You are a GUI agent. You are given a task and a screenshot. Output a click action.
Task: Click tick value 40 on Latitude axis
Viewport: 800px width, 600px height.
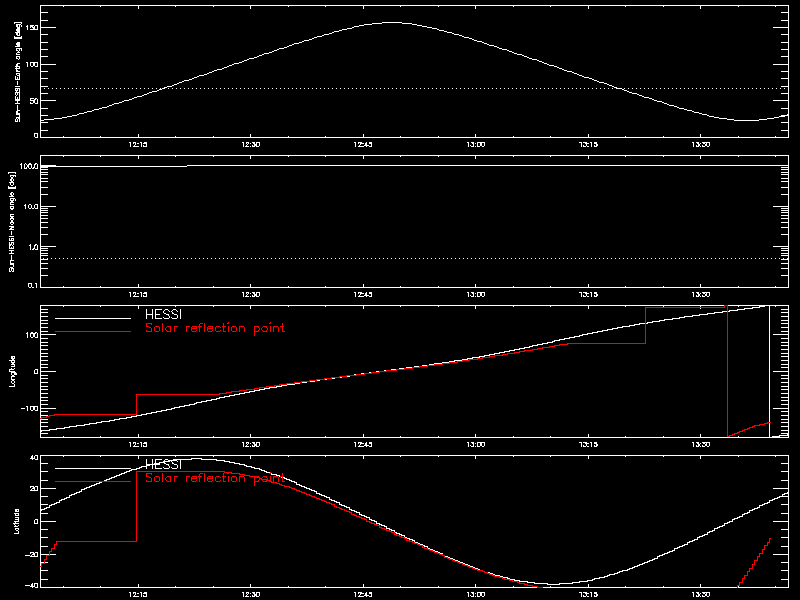(x=34, y=458)
